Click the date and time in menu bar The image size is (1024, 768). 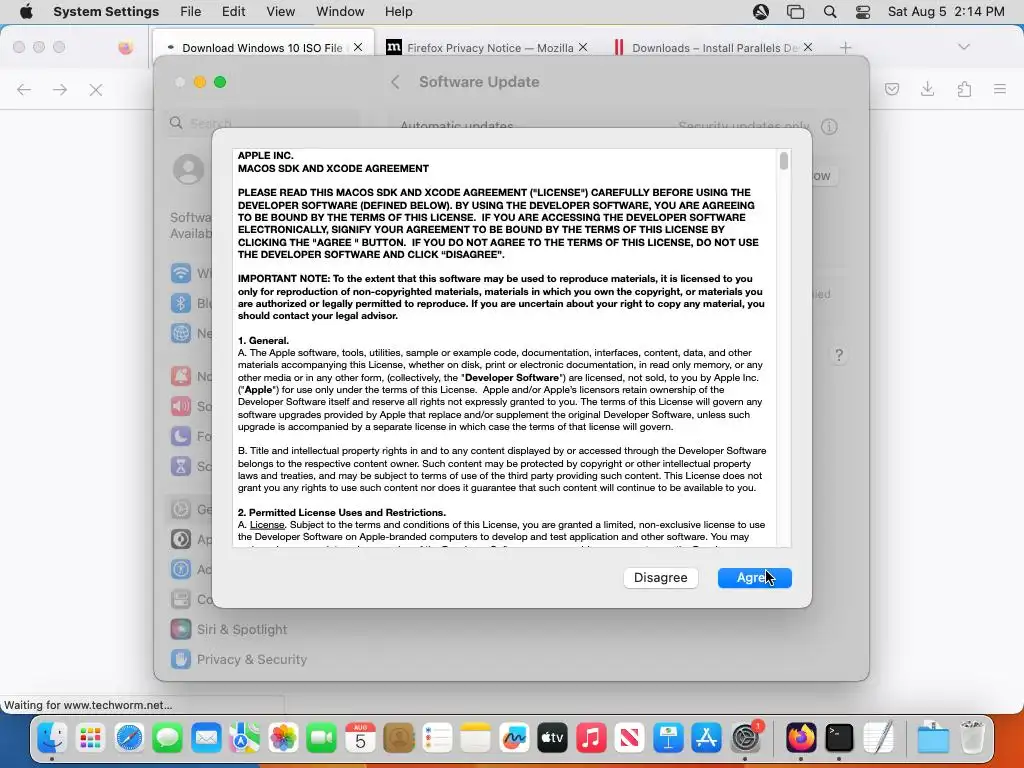946,12
